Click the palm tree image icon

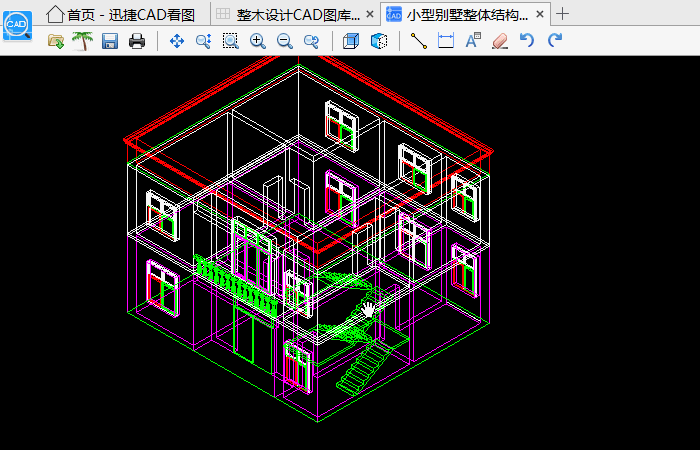click(x=82, y=41)
